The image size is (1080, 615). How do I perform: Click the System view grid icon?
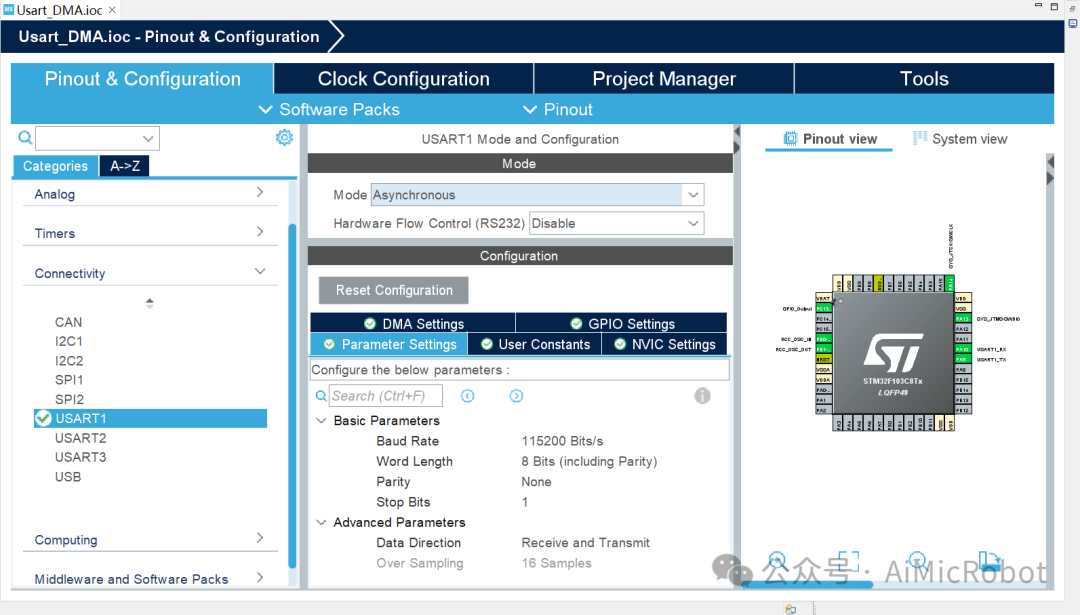(920, 138)
